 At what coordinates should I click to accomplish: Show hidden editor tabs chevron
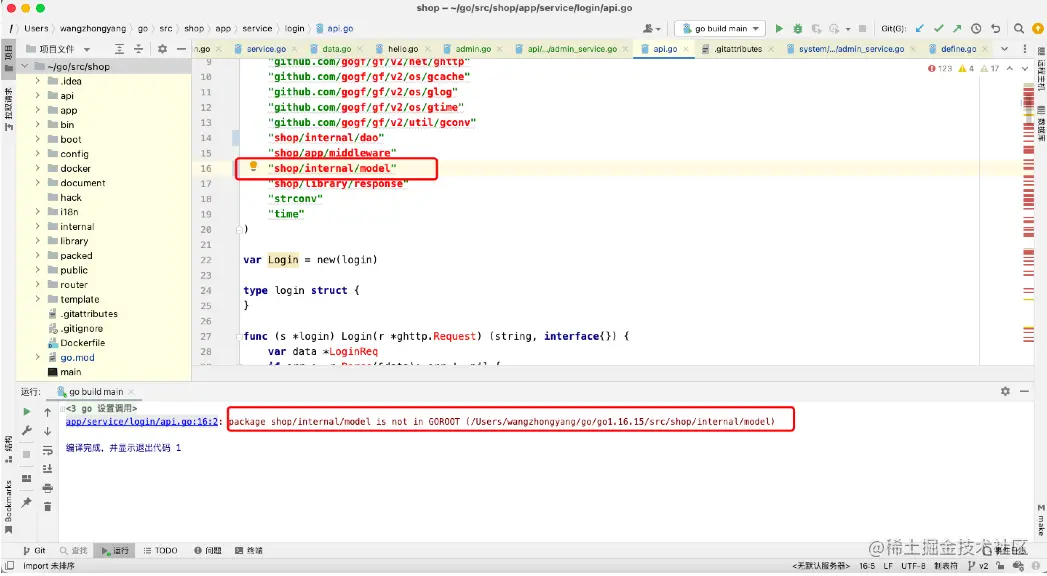point(1004,49)
